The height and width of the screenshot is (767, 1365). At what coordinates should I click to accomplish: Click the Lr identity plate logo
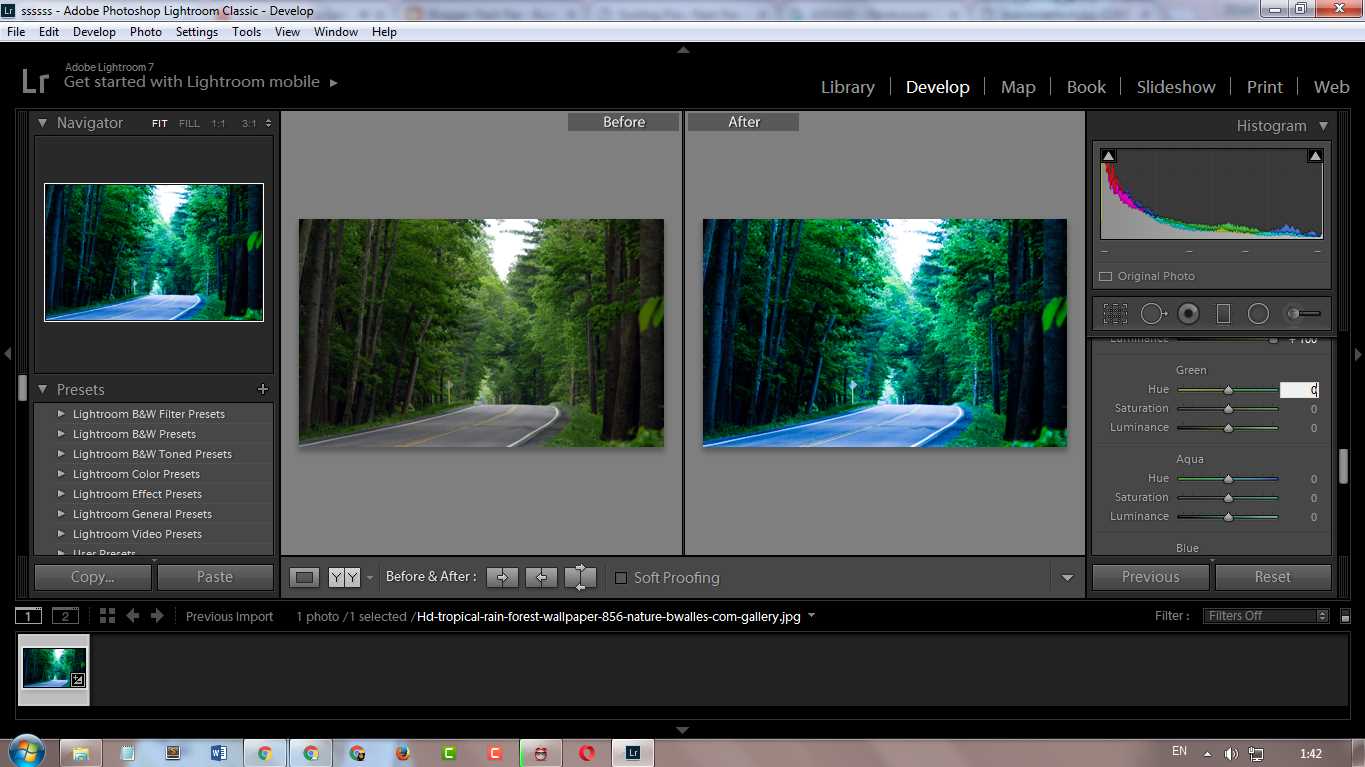35,81
